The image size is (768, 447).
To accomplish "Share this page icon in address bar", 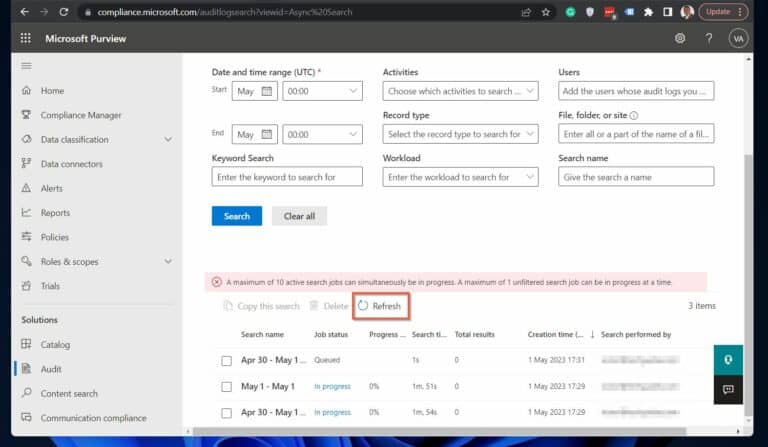I will 527,12.
